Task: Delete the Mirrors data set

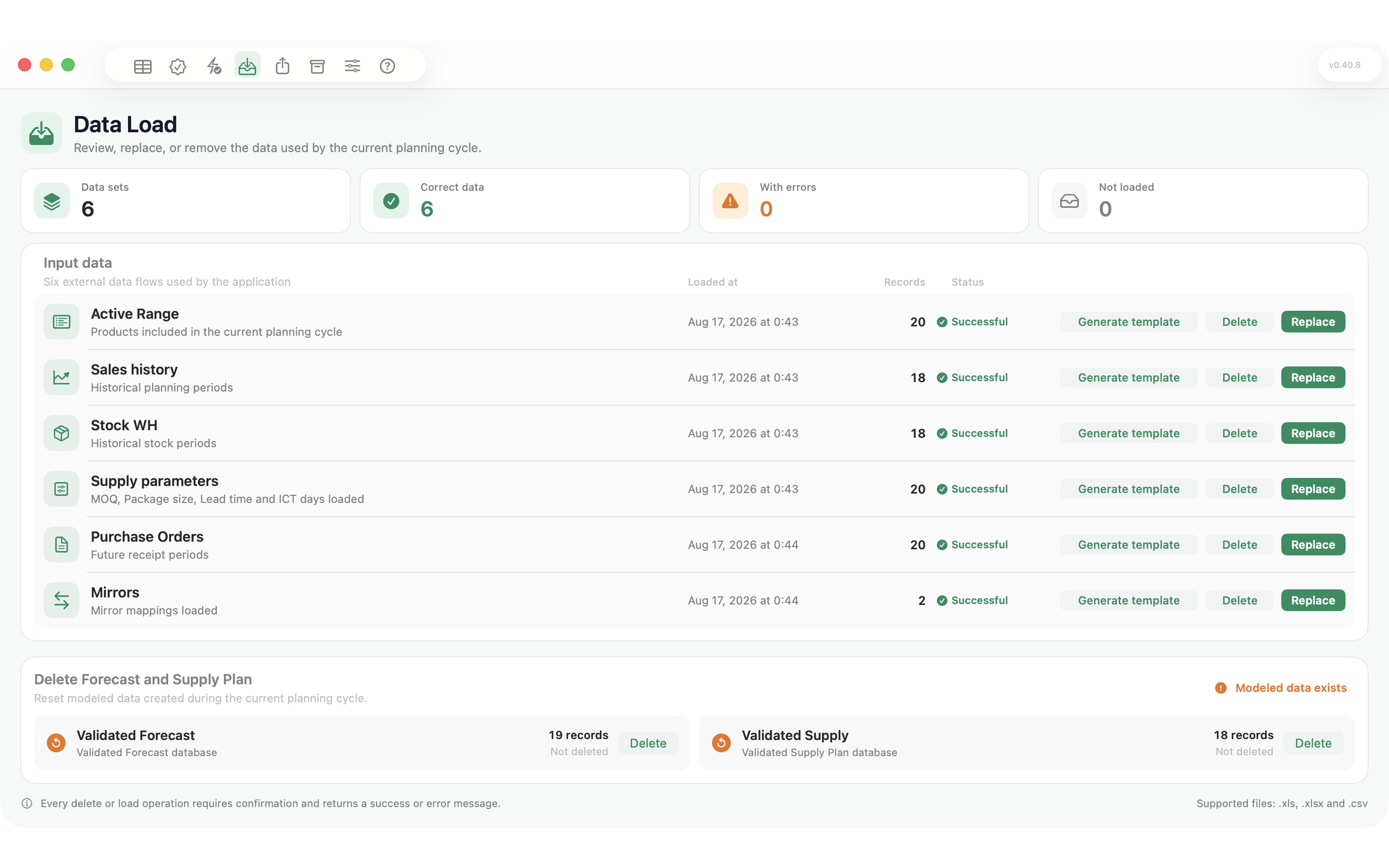Action: 1239,601
